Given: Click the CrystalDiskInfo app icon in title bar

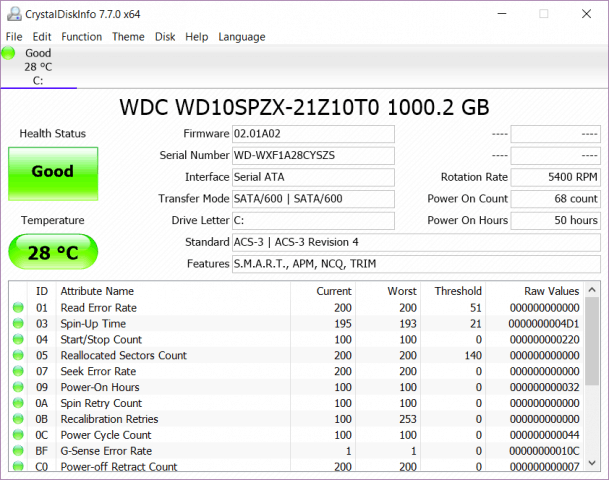Looking at the screenshot, I should pyautogui.click(x=14, y=14).
